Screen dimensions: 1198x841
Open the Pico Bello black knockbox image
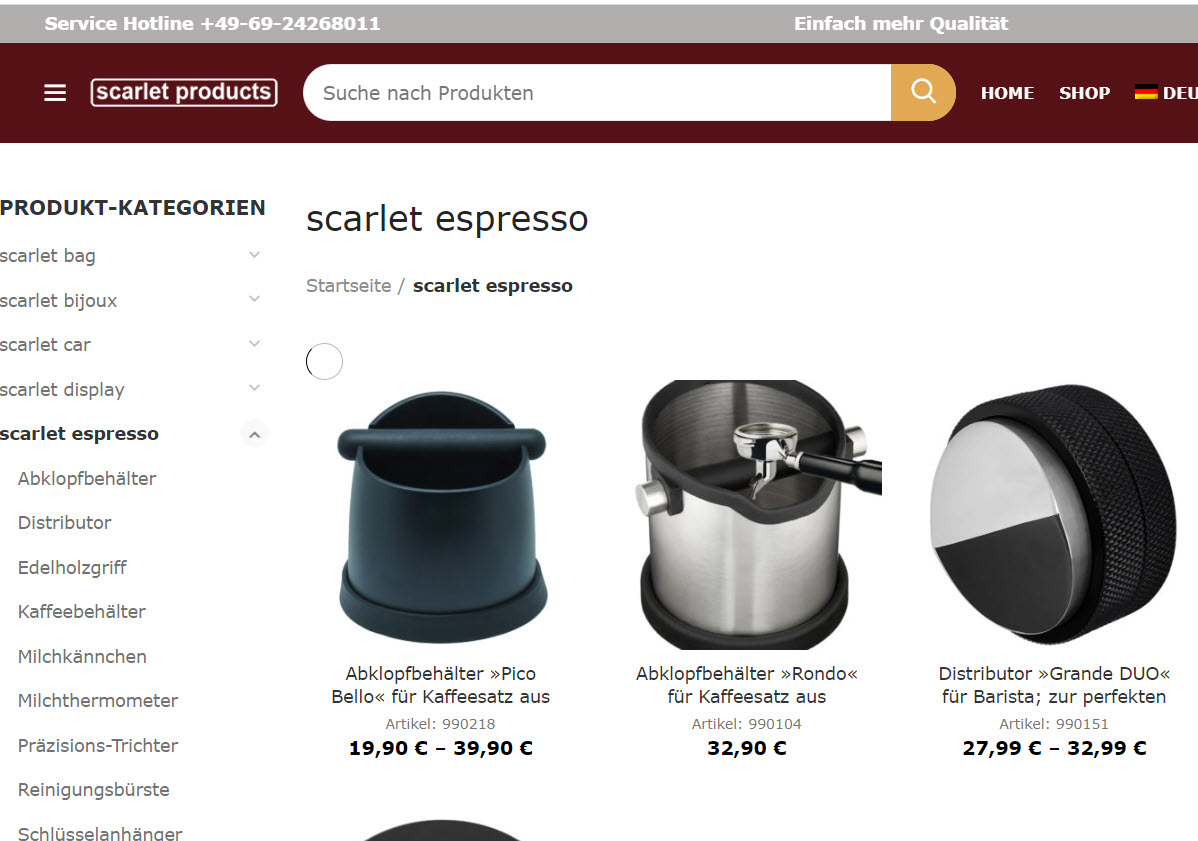coord(441,515)
